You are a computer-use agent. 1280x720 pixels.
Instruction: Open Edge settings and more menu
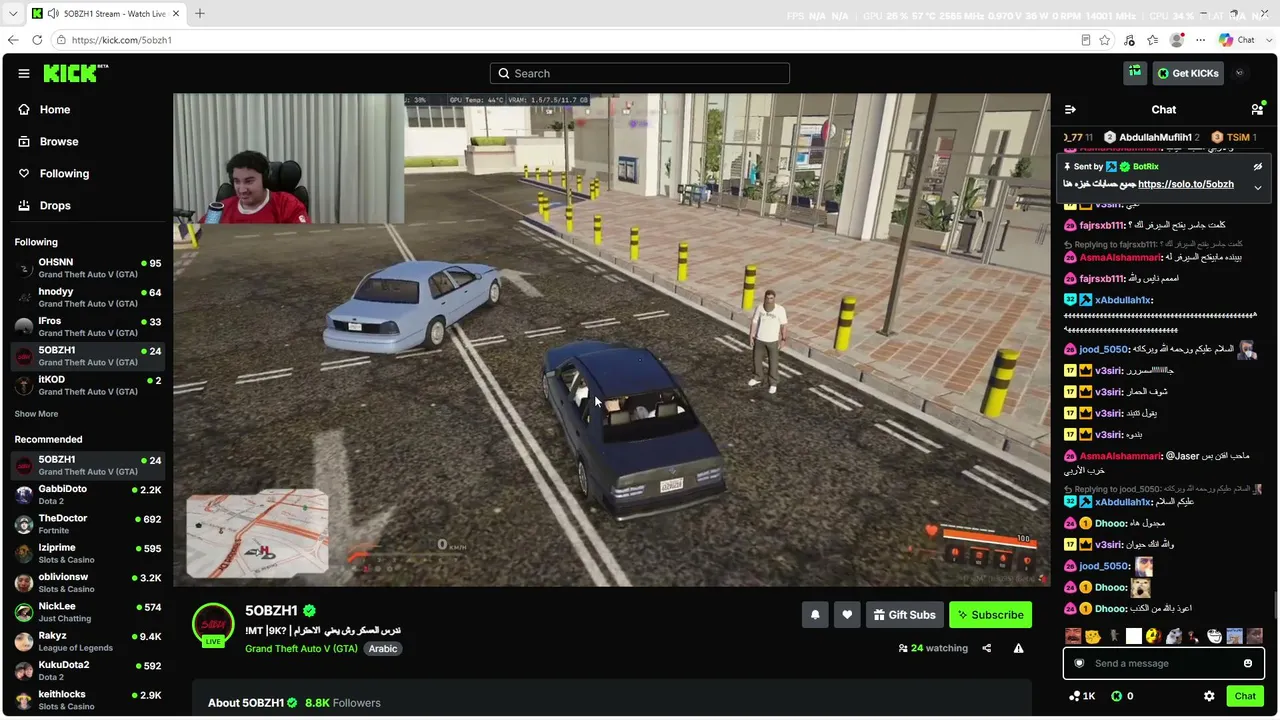1201,40
